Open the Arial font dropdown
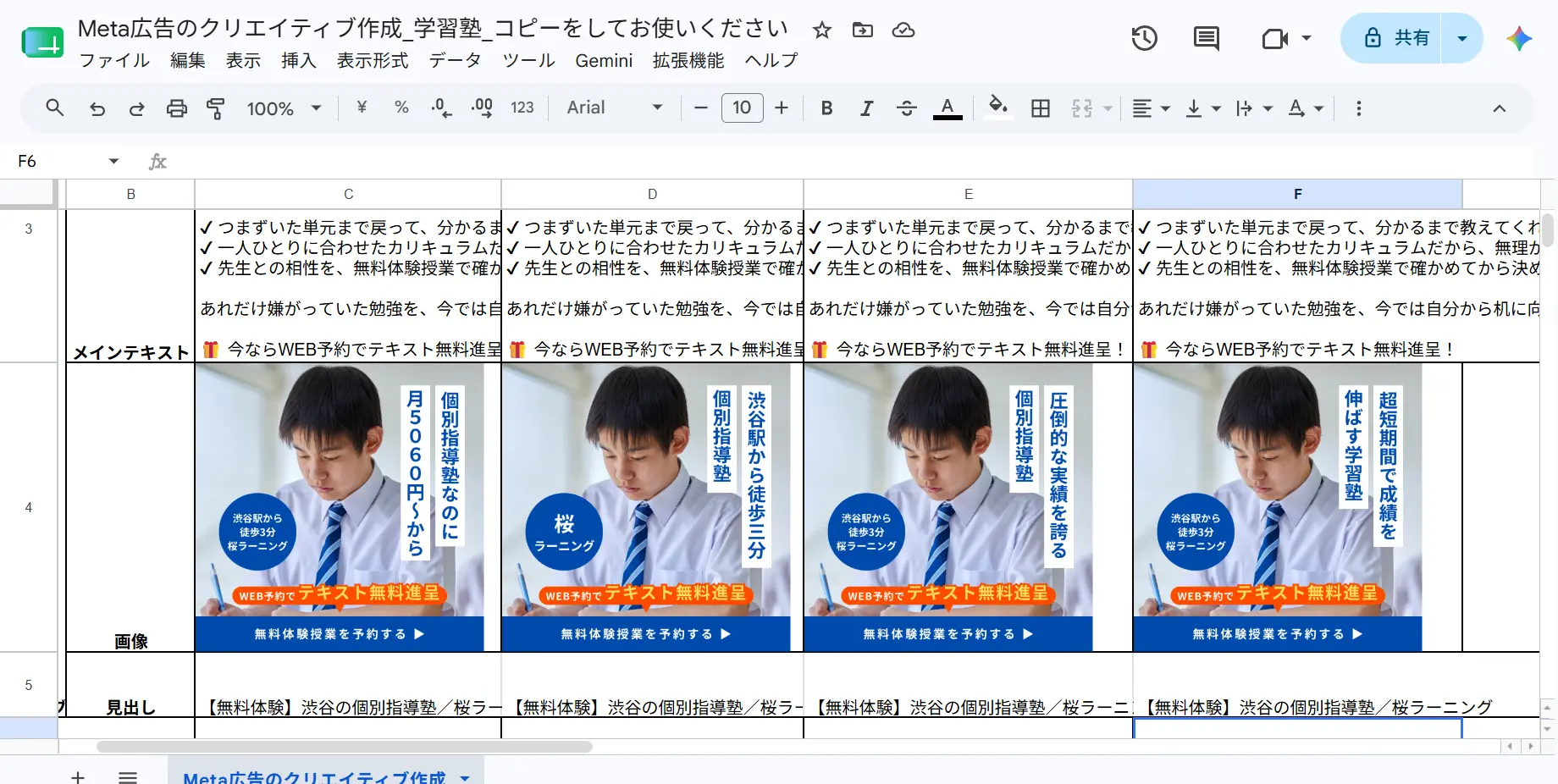This screenshot has width=1558, height=784. tap(614, 108)
